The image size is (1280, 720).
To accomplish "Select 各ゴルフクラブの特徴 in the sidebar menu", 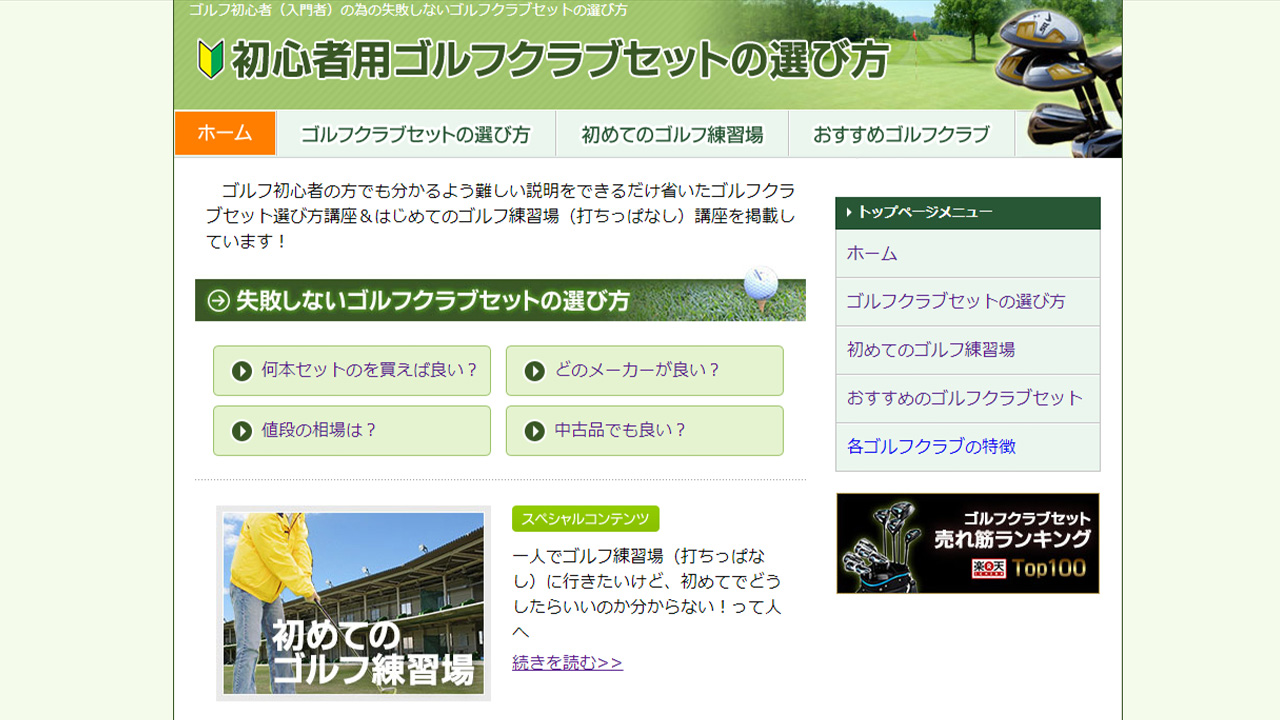I will (968, 446).
